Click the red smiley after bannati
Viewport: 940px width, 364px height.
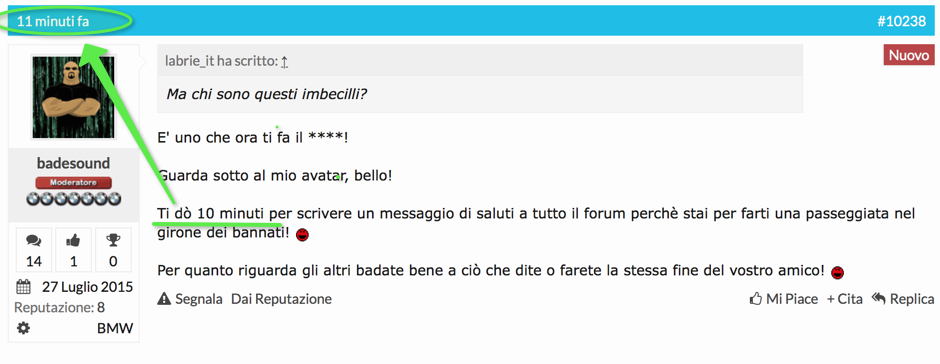(303, 234)
